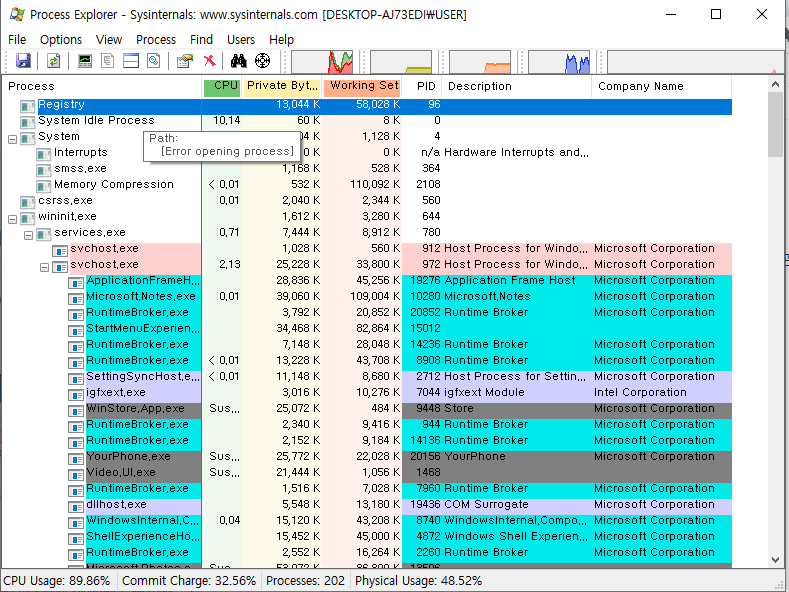Open the Find menu
The width and height of the screenshot is (789, 592).
[x=201, y=40]
